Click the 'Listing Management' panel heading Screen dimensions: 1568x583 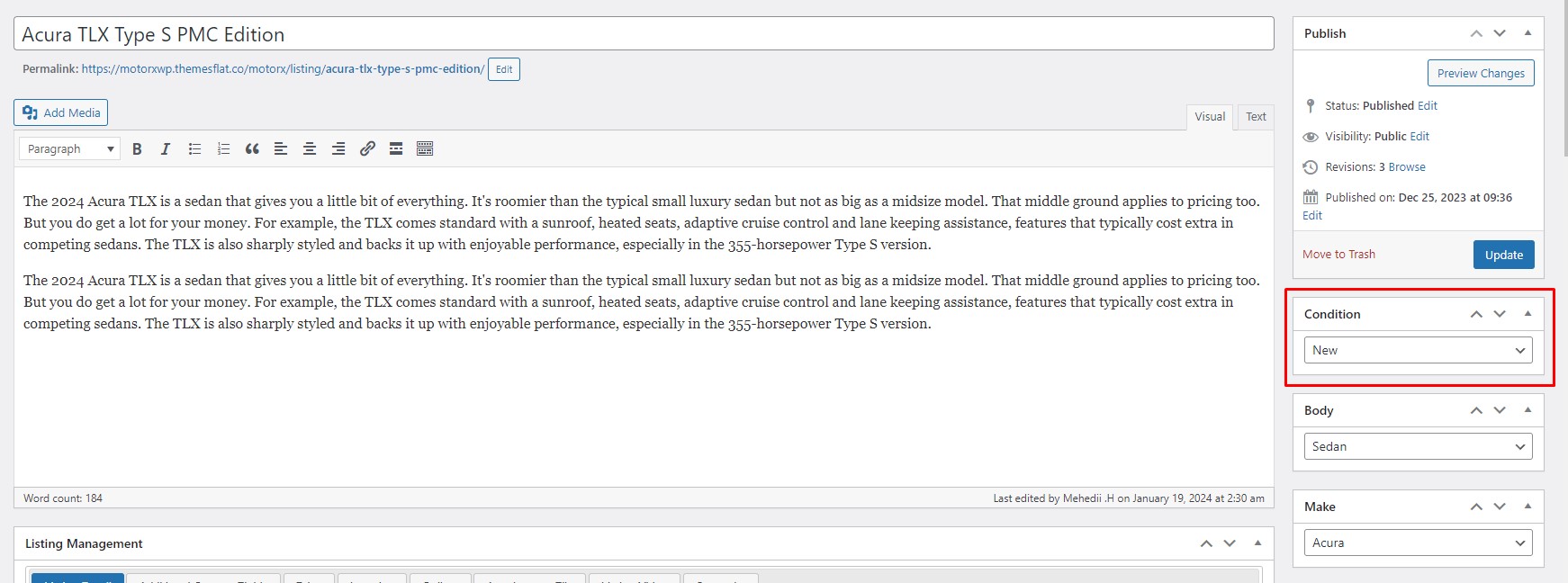pos(84,543)
